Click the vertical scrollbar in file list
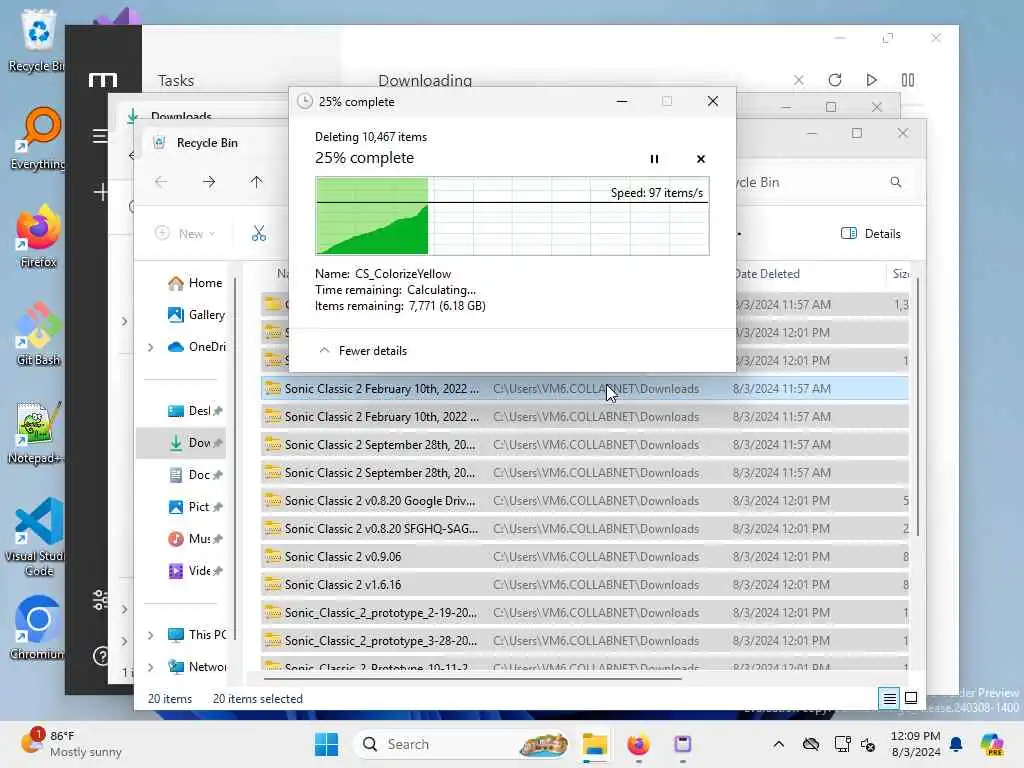 [917, 406]
